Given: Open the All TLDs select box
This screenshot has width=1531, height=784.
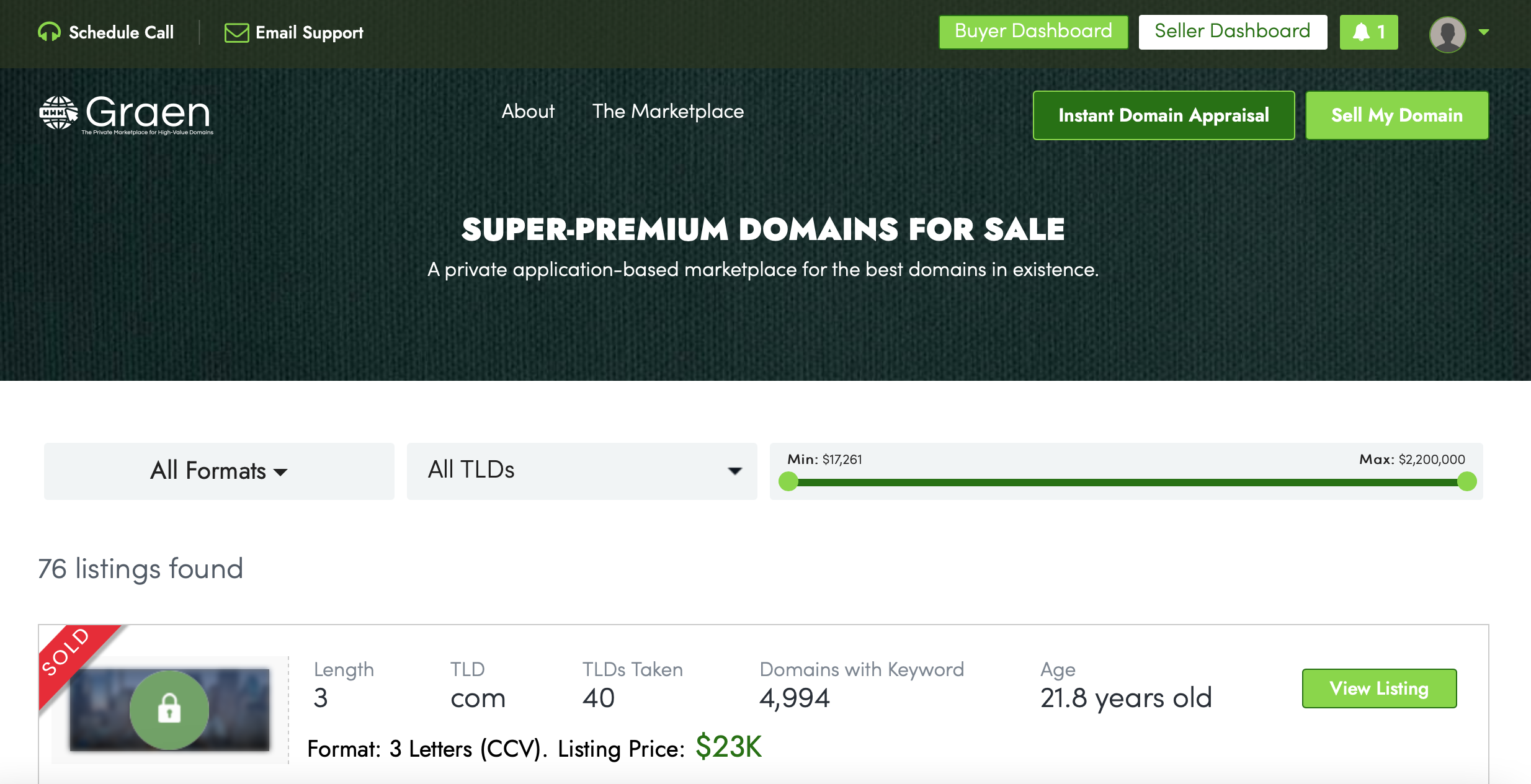Looking at the screenshot, I should click(x=581, y=471).
